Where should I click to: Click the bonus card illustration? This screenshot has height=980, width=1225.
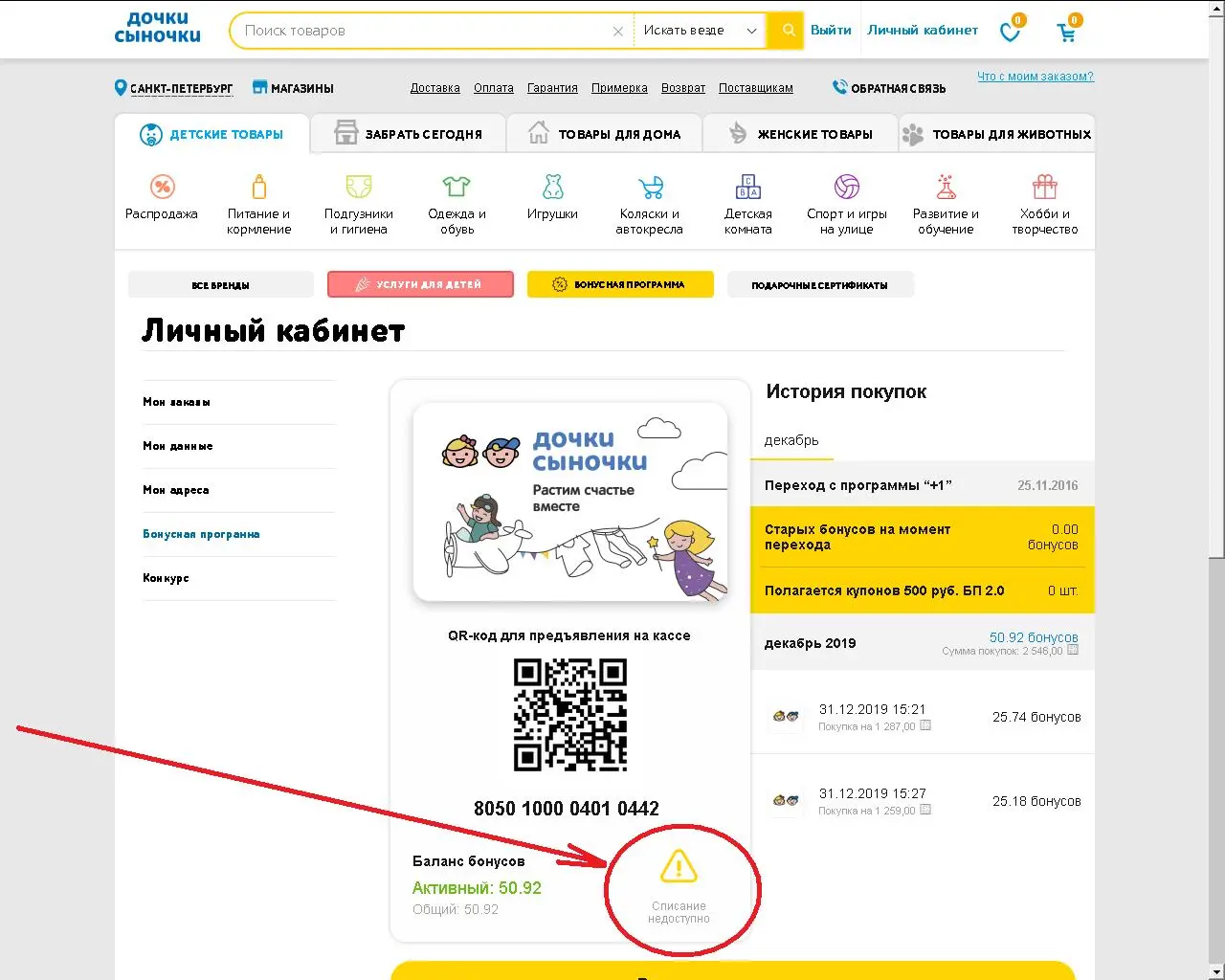(570, 502)
